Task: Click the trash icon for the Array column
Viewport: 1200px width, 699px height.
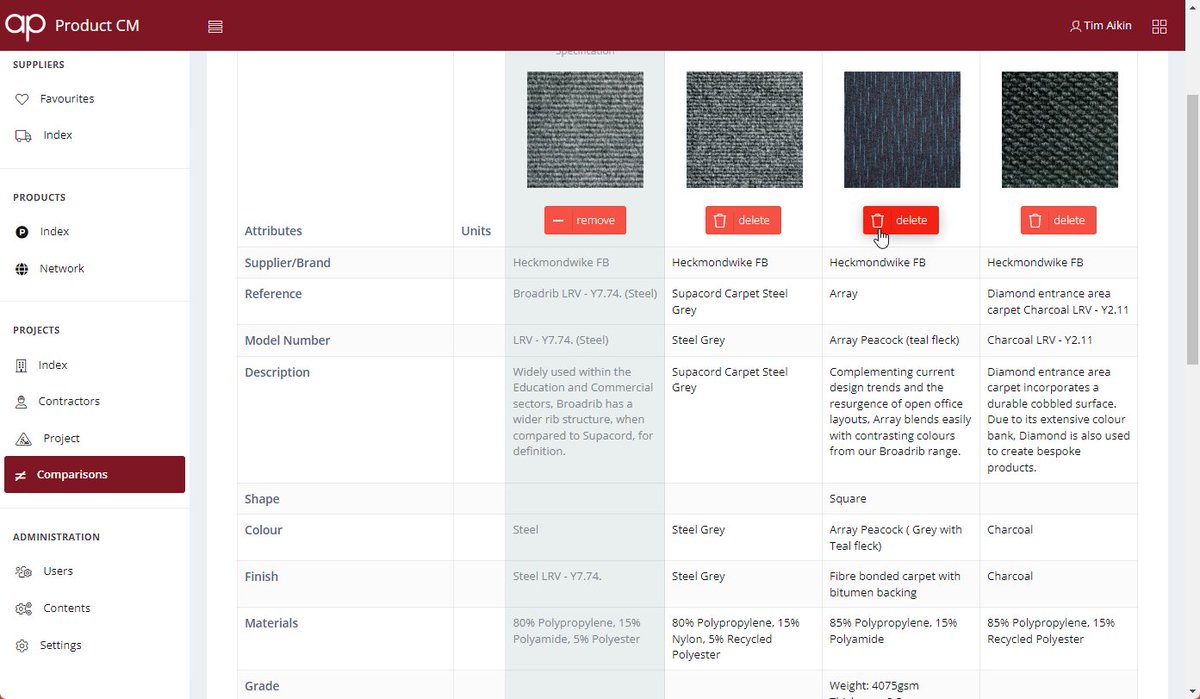Action: point(877,221)
